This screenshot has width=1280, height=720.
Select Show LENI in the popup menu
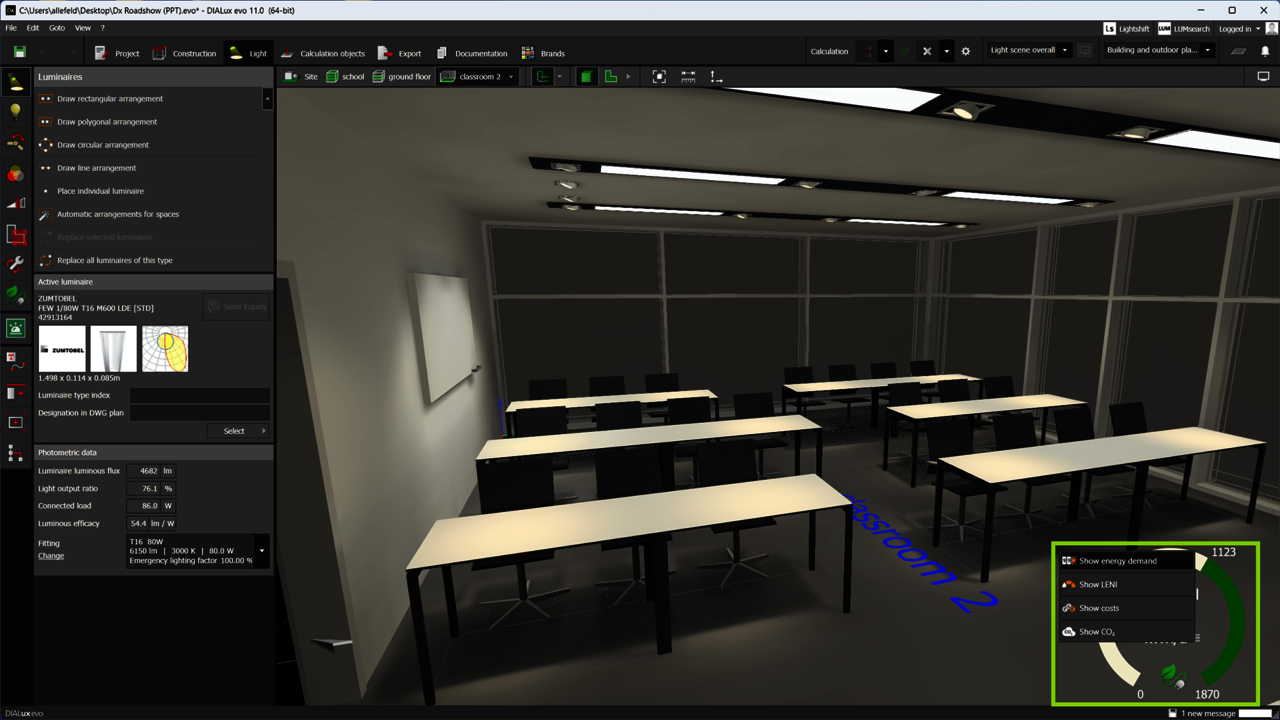click(1098, 585)
